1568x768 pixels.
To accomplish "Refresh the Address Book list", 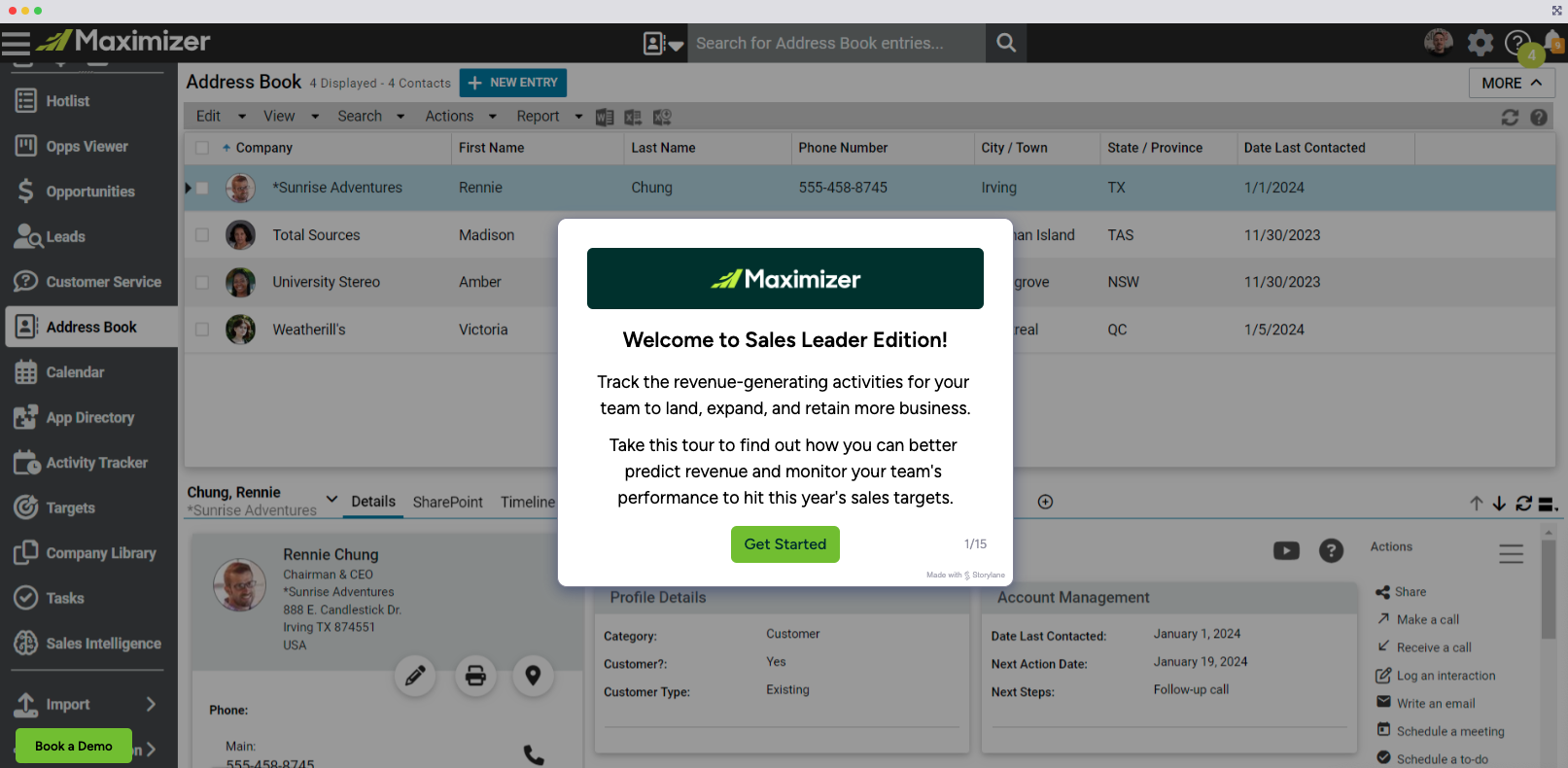I will [1510, 117].
